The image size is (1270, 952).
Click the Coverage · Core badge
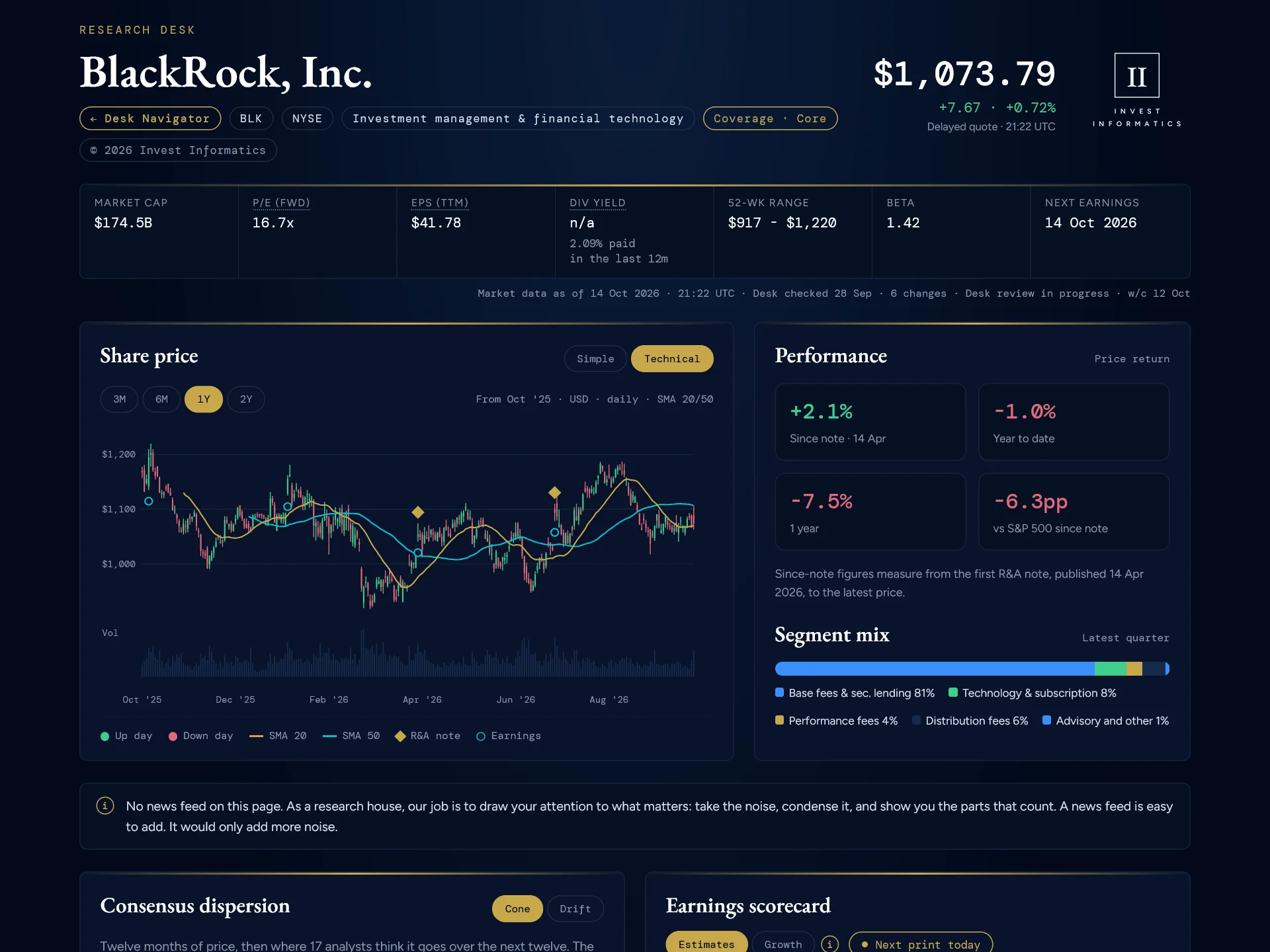(770, 118)
